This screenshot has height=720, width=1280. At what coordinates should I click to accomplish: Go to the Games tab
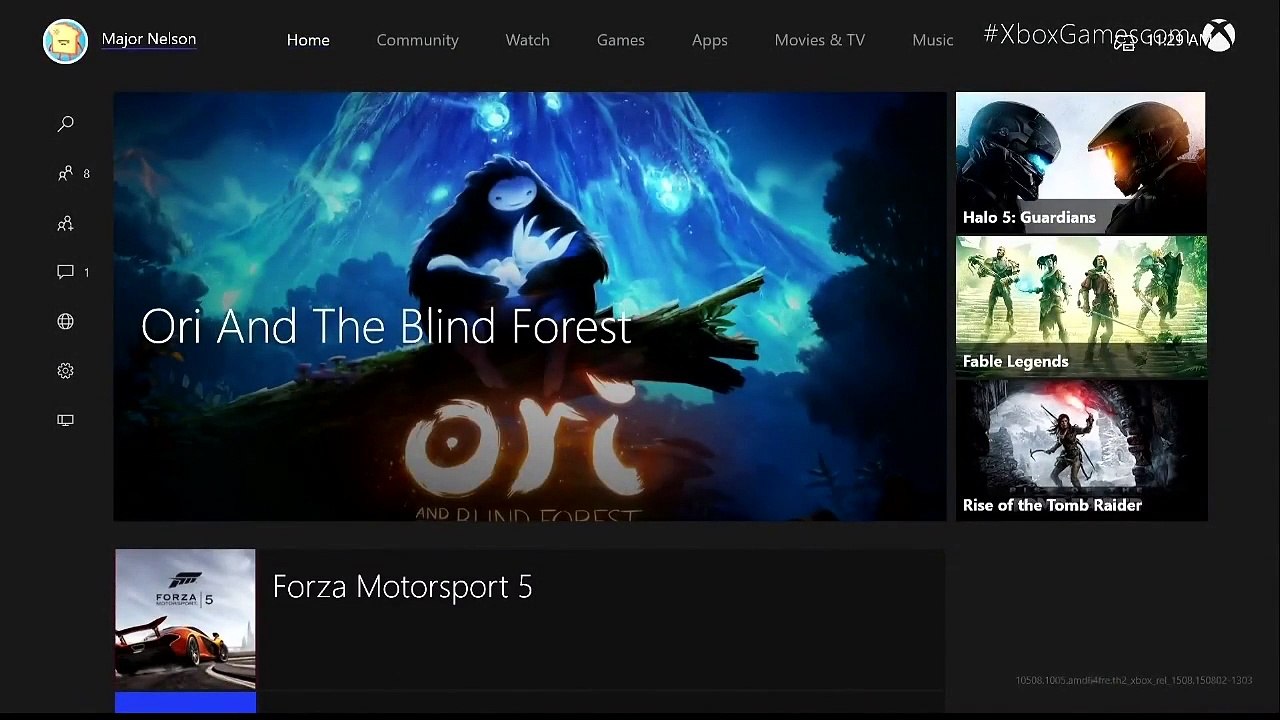click(x=621, y=40)
